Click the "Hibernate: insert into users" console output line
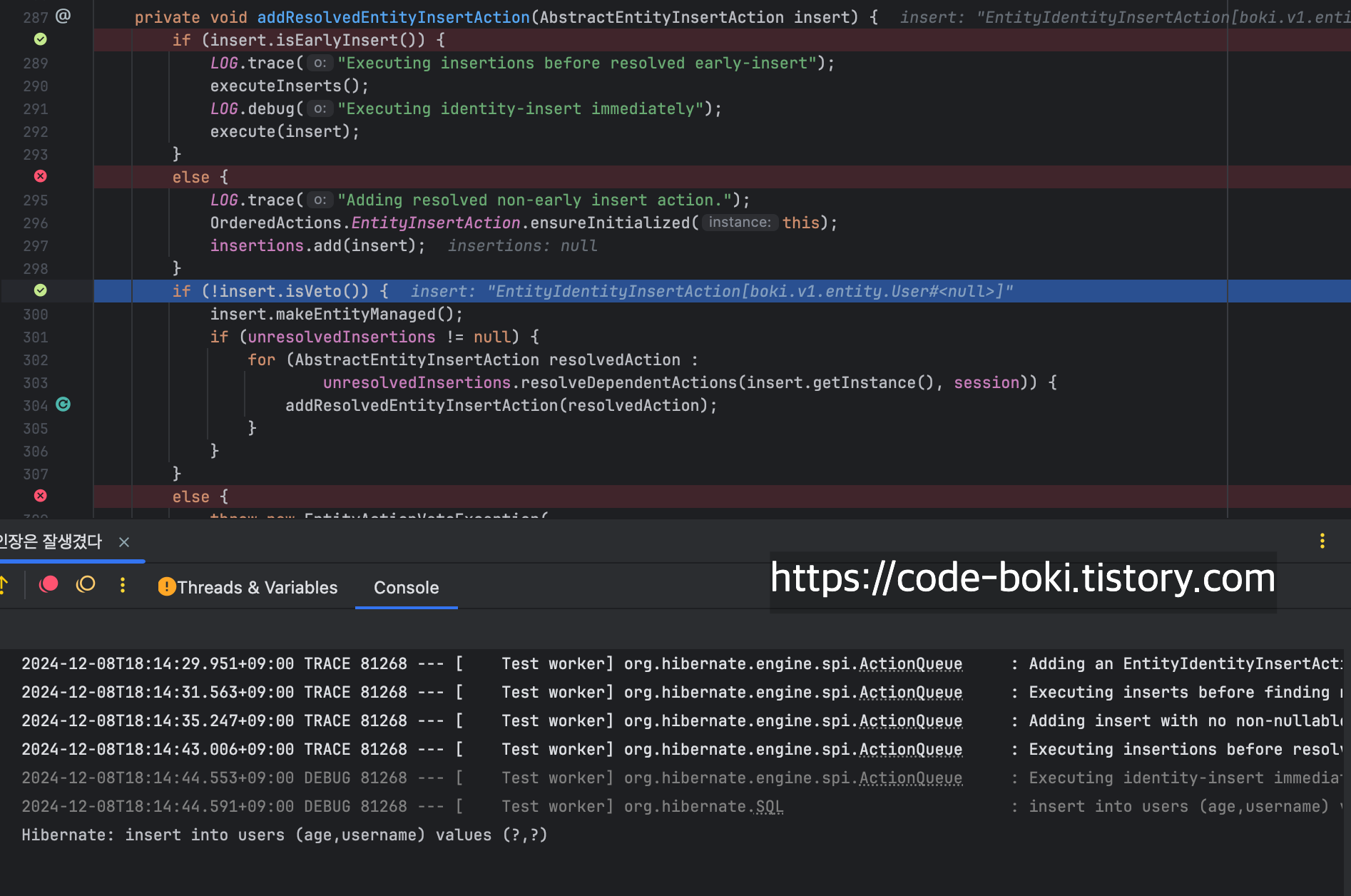Viewport: 1351px width, 896px height. (285, 835)
